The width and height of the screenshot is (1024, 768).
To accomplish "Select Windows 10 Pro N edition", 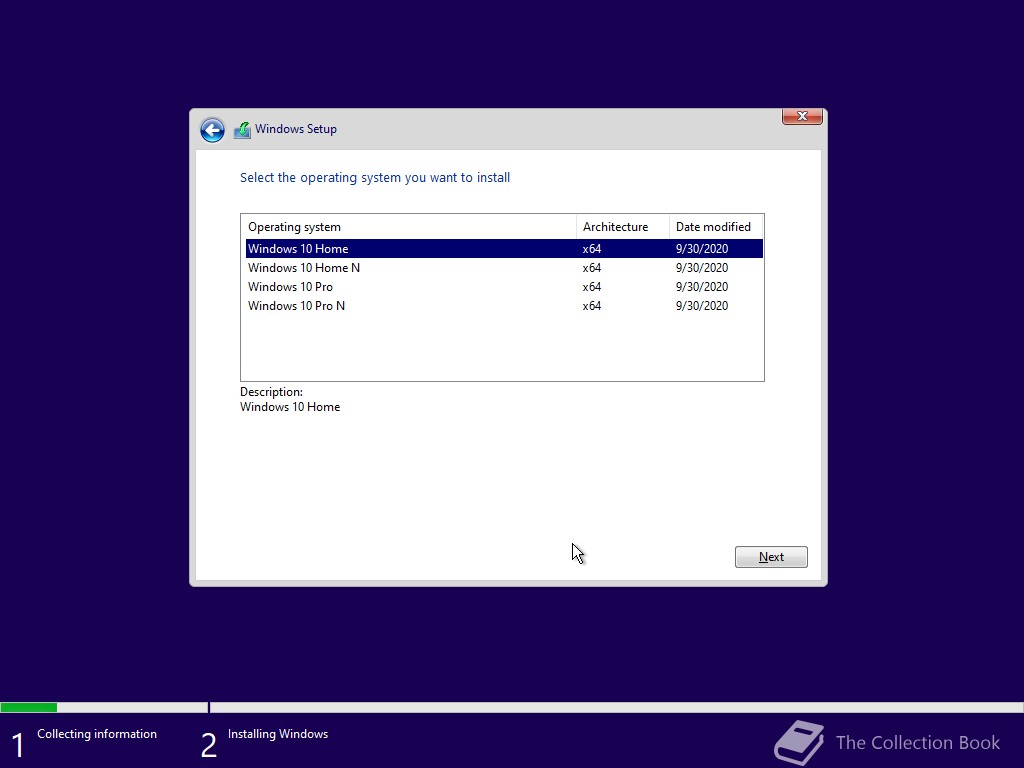I will click(504, 306).
